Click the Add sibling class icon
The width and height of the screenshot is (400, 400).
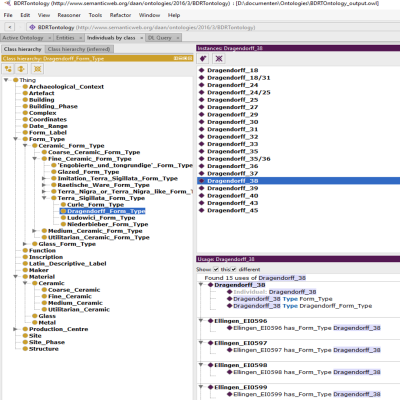click(x=21, y=69)
